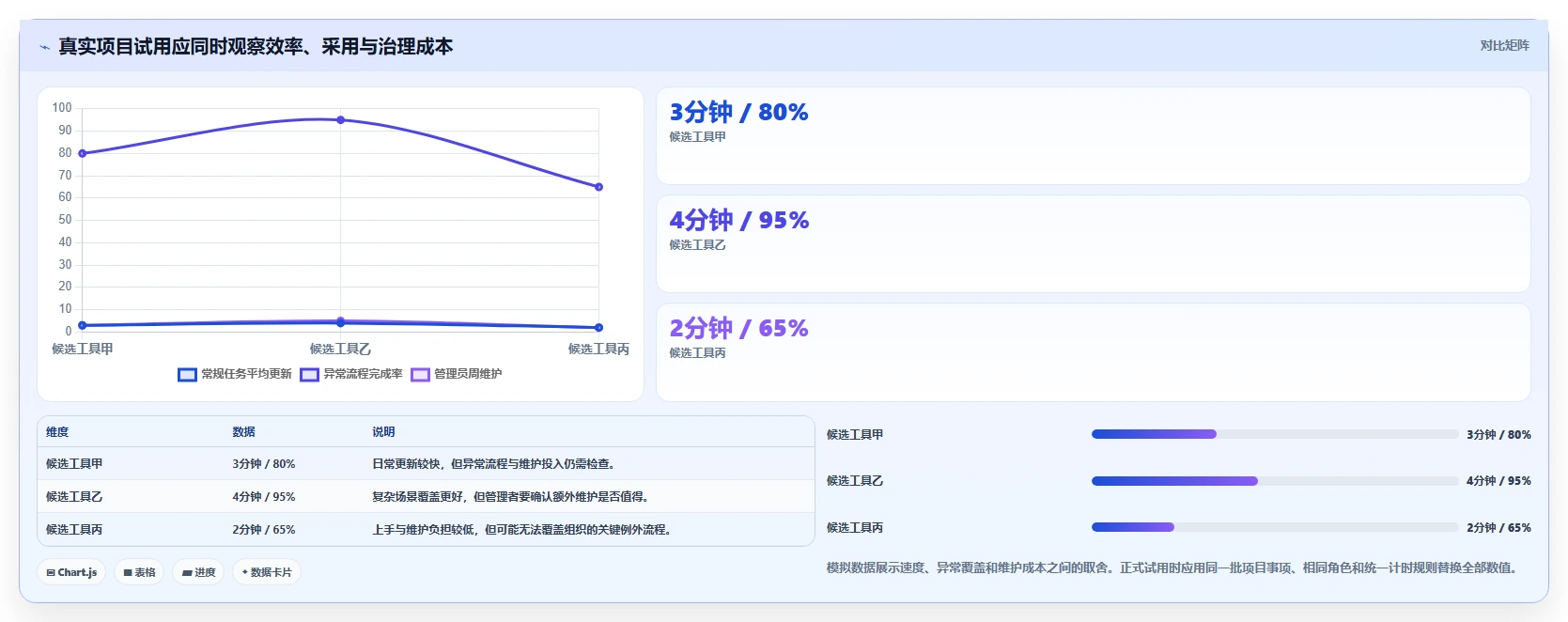Click x-axis label 候选工具乙 on chart
The width and height of the screenshot is (1568, 622).
tap(340, 349)
